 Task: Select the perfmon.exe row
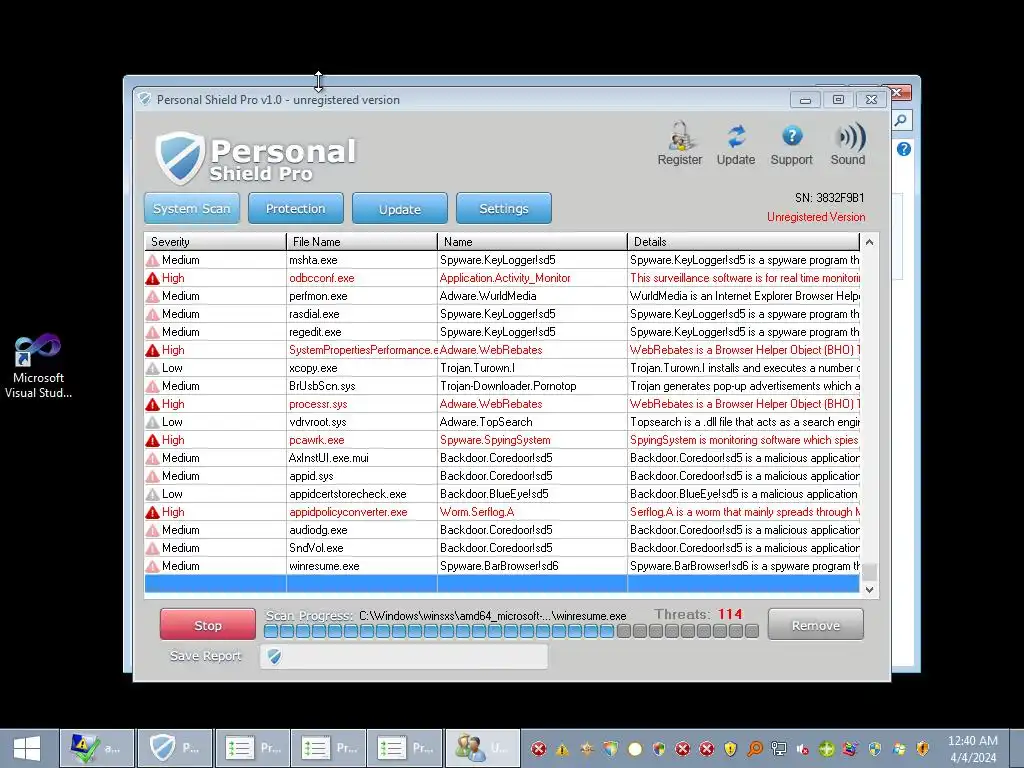pos(502,296)
